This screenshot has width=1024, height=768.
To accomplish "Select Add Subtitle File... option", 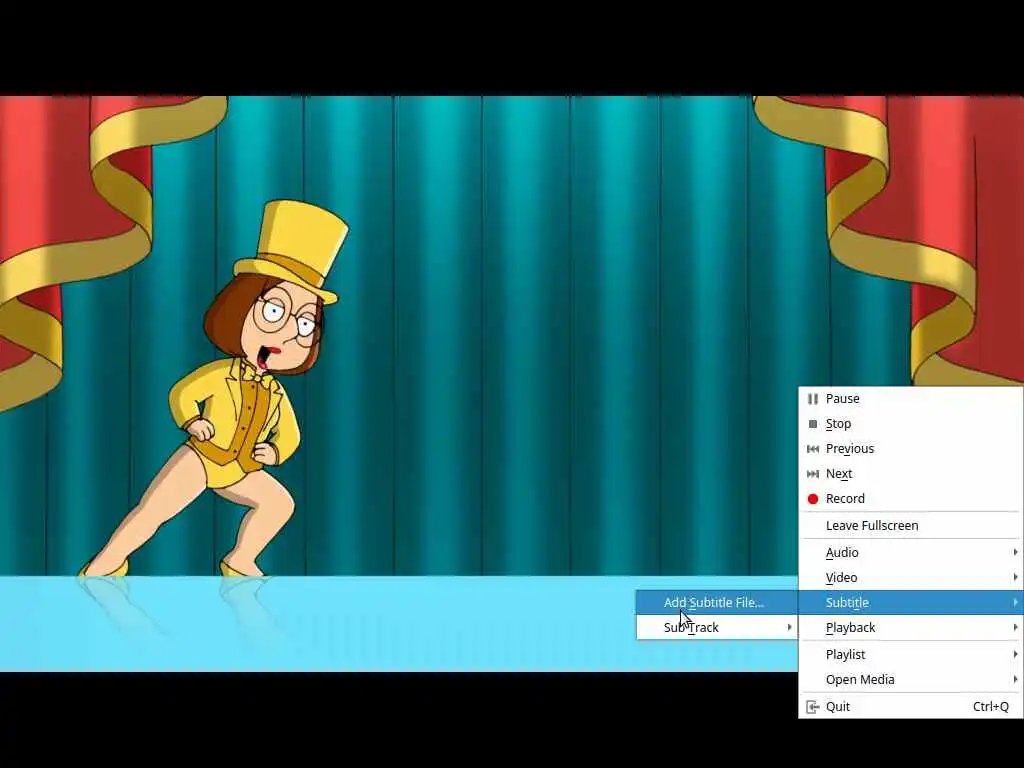I will click(x=716, y=603).
